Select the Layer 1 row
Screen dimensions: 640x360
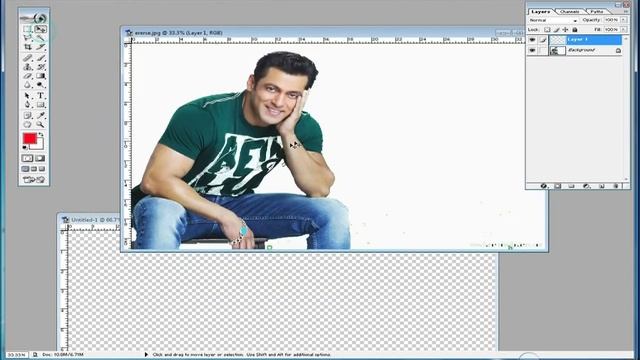click(575, 40)
